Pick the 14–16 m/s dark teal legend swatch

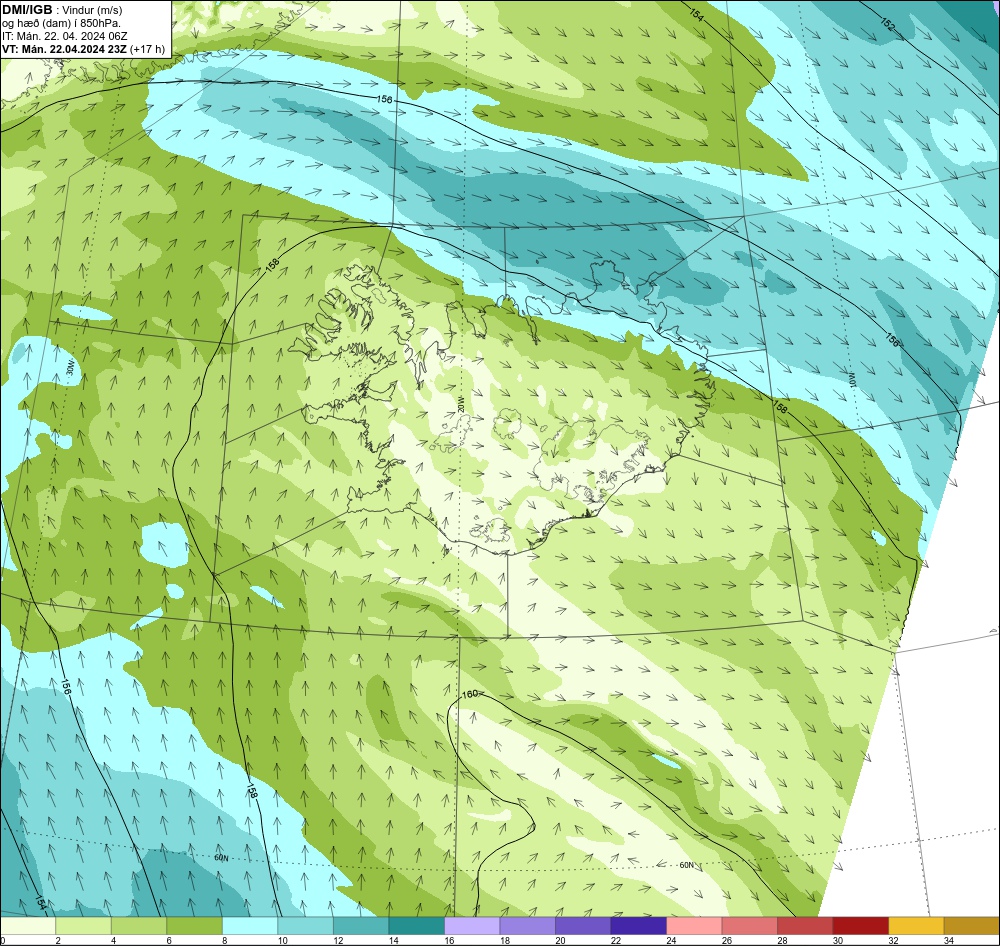(x=416, y=926)
